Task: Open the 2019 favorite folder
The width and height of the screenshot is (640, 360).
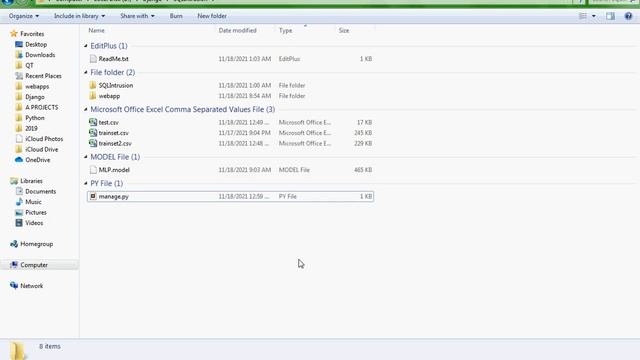Action: pyautogui.click(x=31, y=129)
